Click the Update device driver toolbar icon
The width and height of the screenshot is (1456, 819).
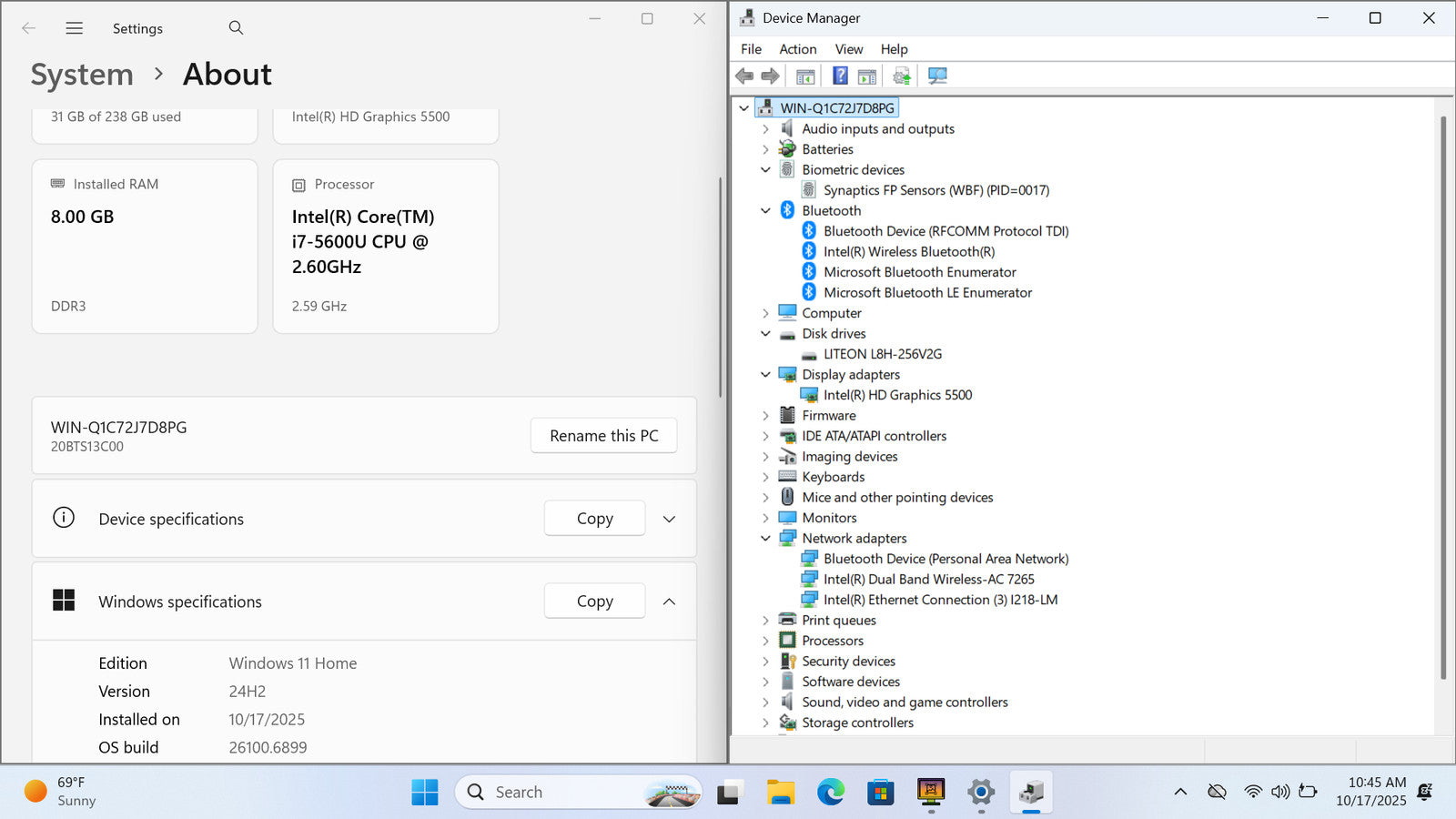point(901,76)
